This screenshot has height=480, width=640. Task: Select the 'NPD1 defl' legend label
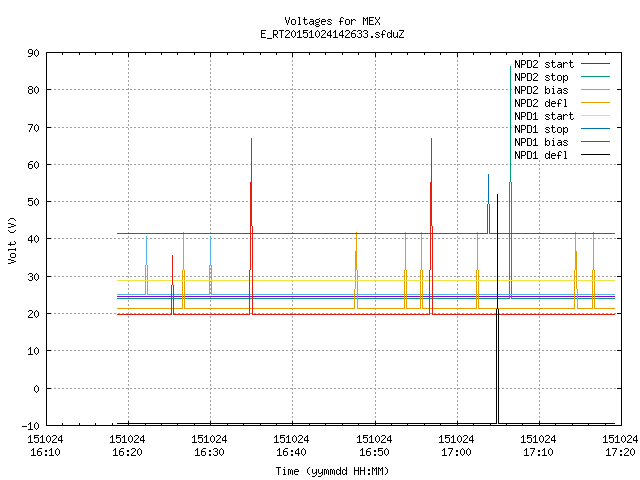541,156
